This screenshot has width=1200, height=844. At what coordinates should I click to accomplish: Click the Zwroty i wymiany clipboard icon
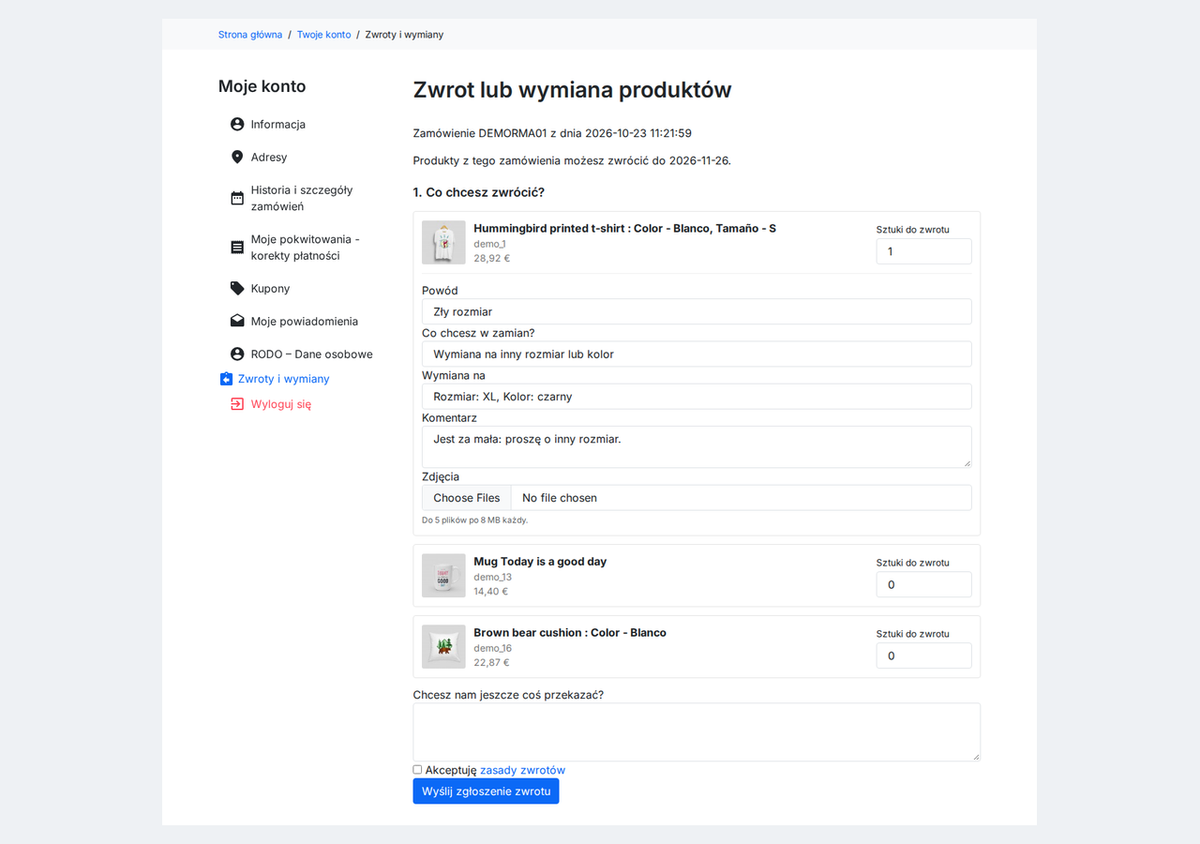coord(225,379)
